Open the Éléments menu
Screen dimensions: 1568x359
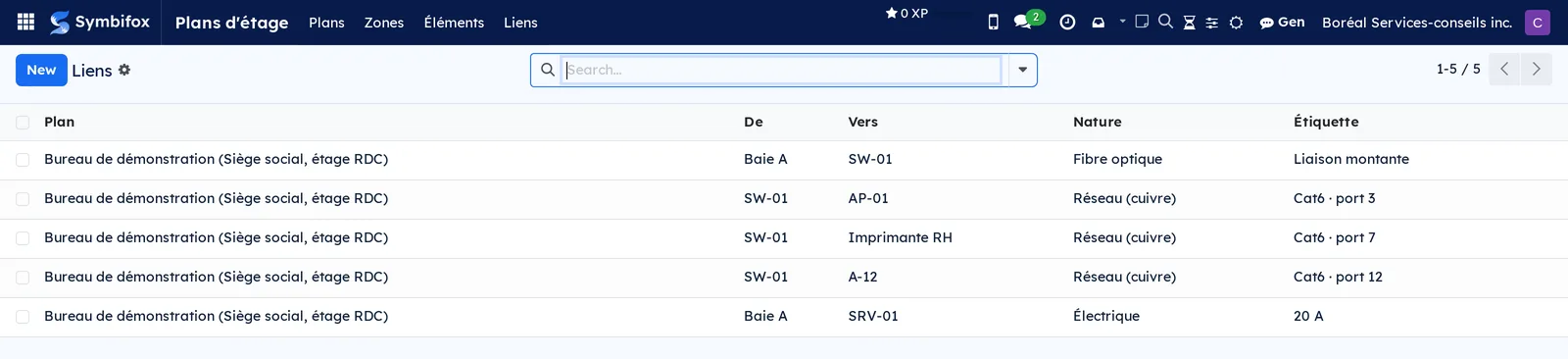click(454, 22)
